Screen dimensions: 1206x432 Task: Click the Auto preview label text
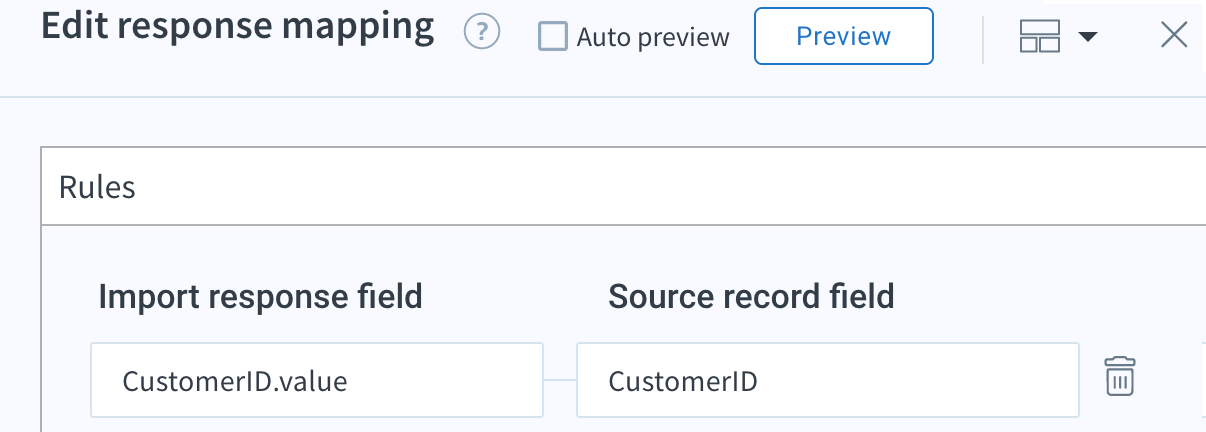click(x=653, y=38)
